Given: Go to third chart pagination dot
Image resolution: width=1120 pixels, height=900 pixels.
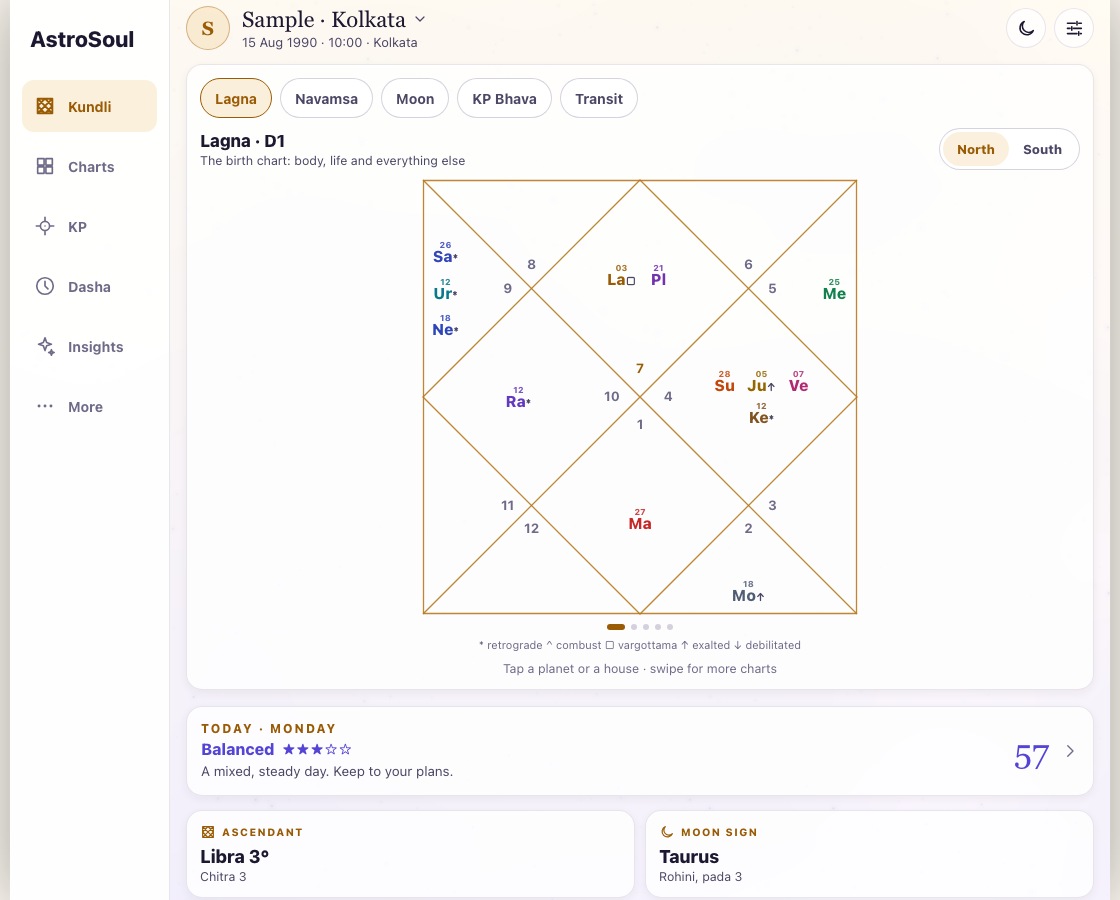Looking at the screenshot, I should coord(646,627).
